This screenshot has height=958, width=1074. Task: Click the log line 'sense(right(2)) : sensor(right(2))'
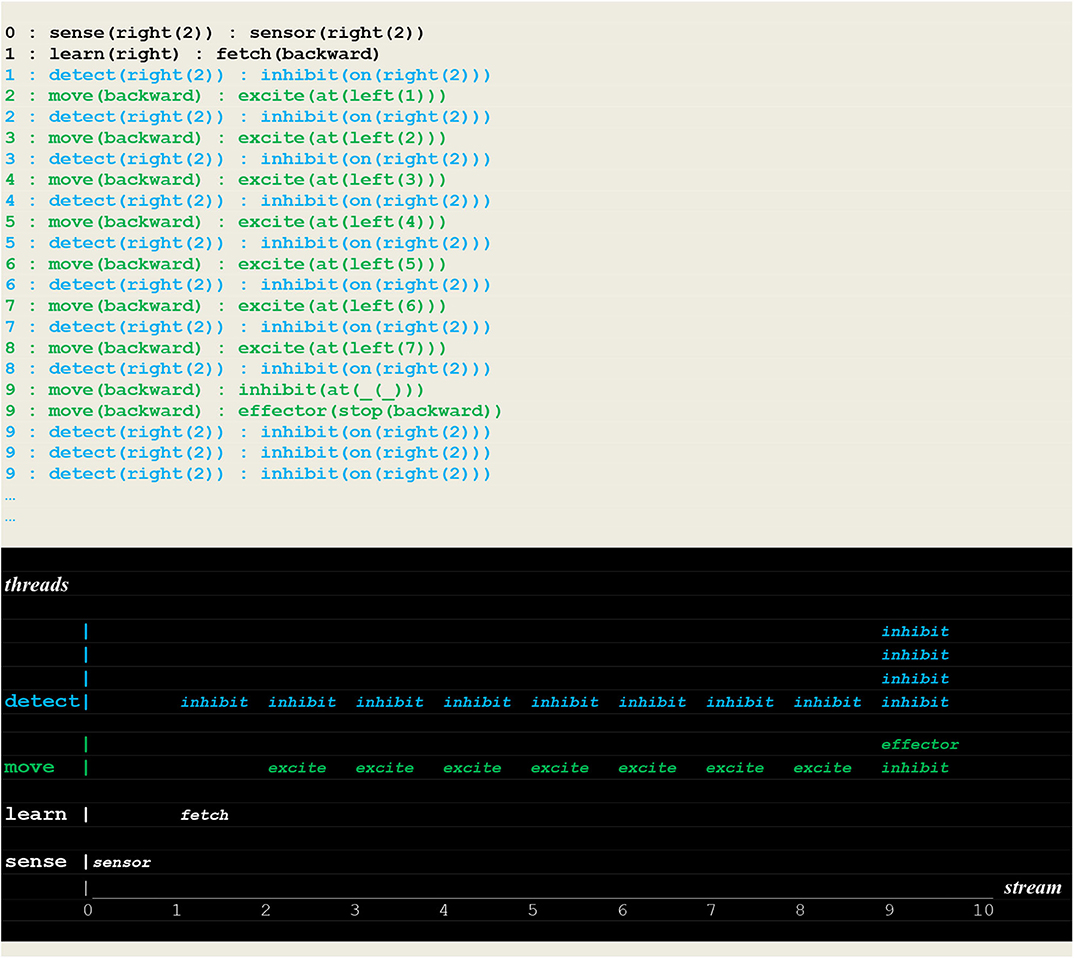(x=214, y=33)
